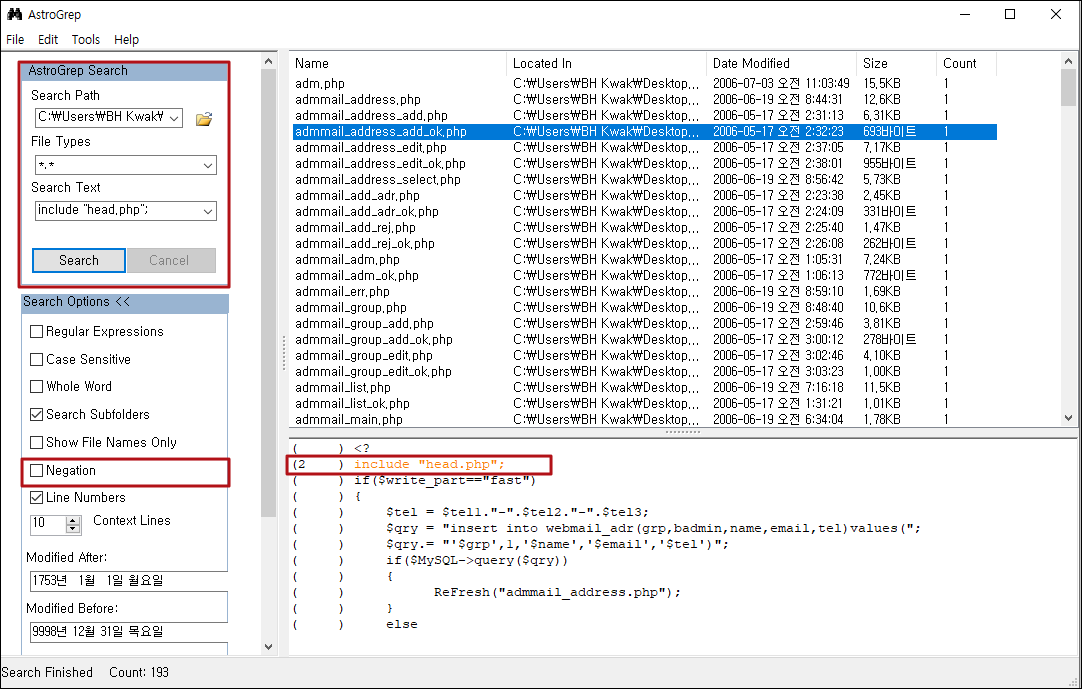
Task: Open the Help menu
Action: (x=126, y=39)
